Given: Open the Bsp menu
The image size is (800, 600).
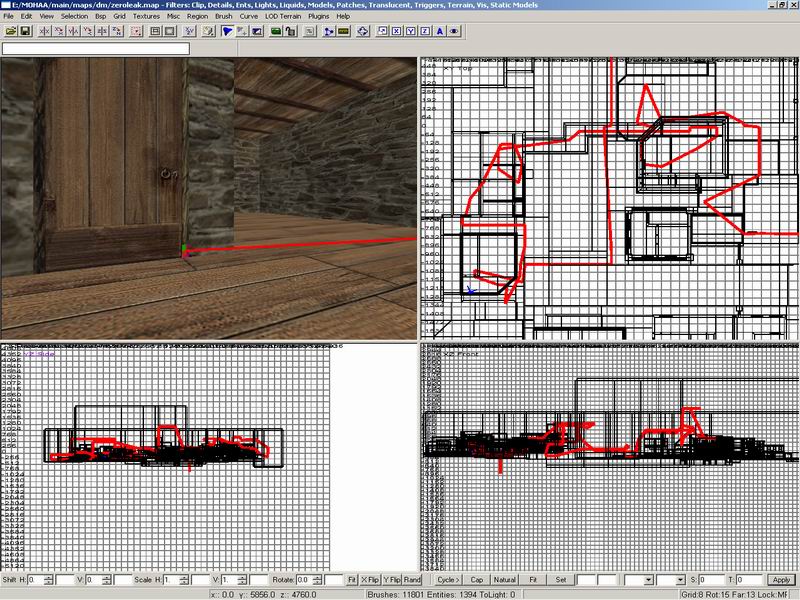Looking at the screenshot, I should [101, 16].
